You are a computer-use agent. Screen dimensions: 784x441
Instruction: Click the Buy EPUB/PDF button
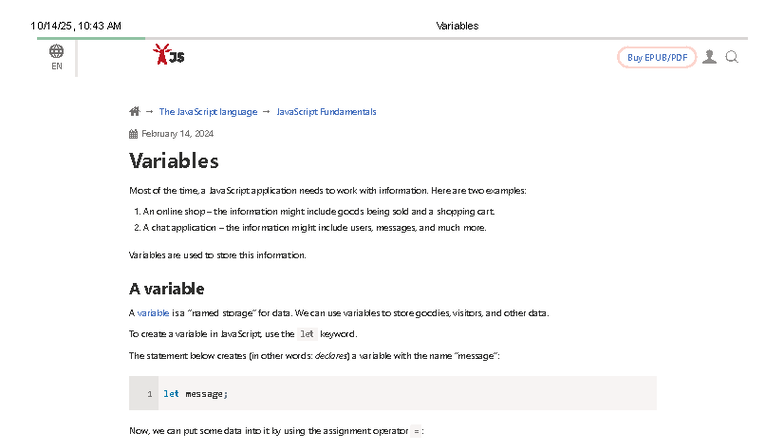click(657, 57)
